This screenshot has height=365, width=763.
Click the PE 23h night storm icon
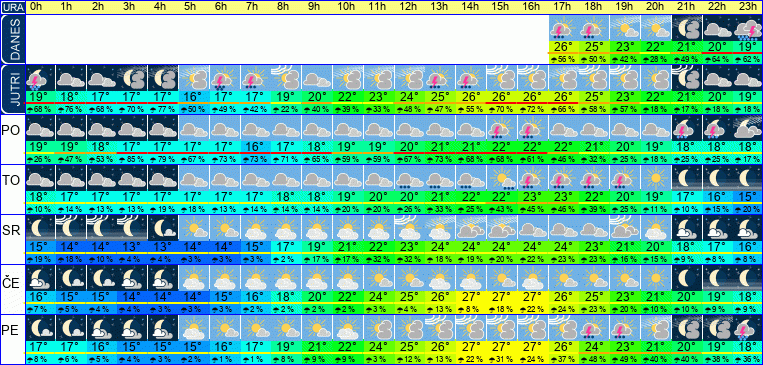click(x=747, y=328)
